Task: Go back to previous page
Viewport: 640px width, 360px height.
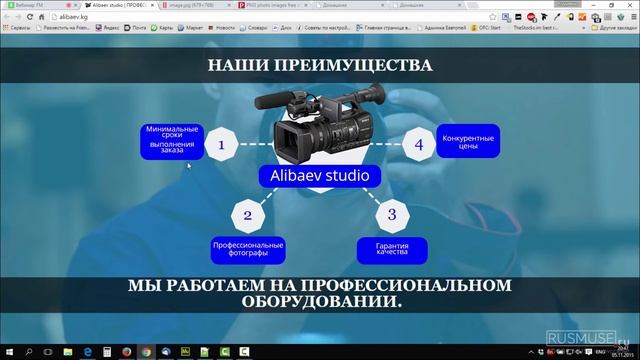Action: 7,17
